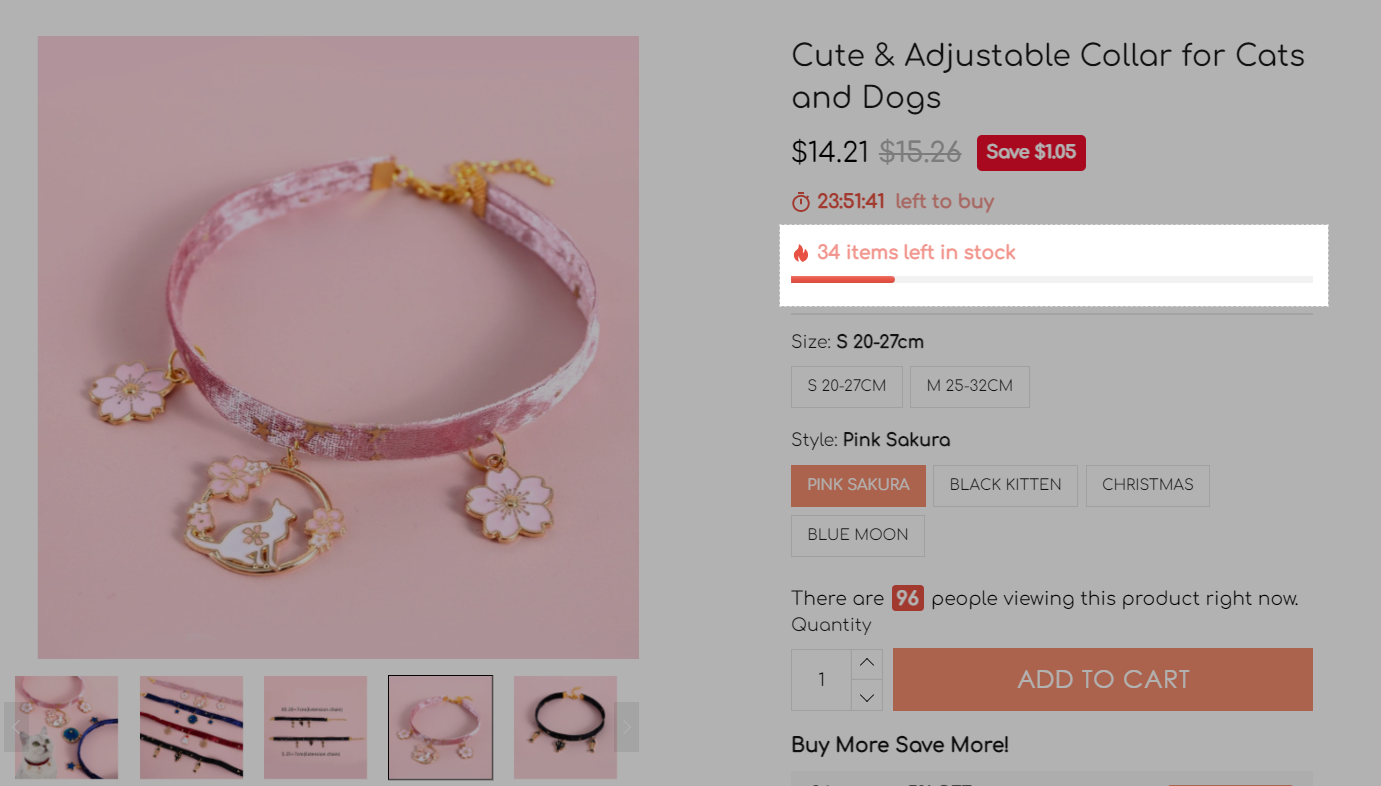Click the Save $1.05 badge
Screen dimensions: 1381x786
click(x=1030, y=152)
